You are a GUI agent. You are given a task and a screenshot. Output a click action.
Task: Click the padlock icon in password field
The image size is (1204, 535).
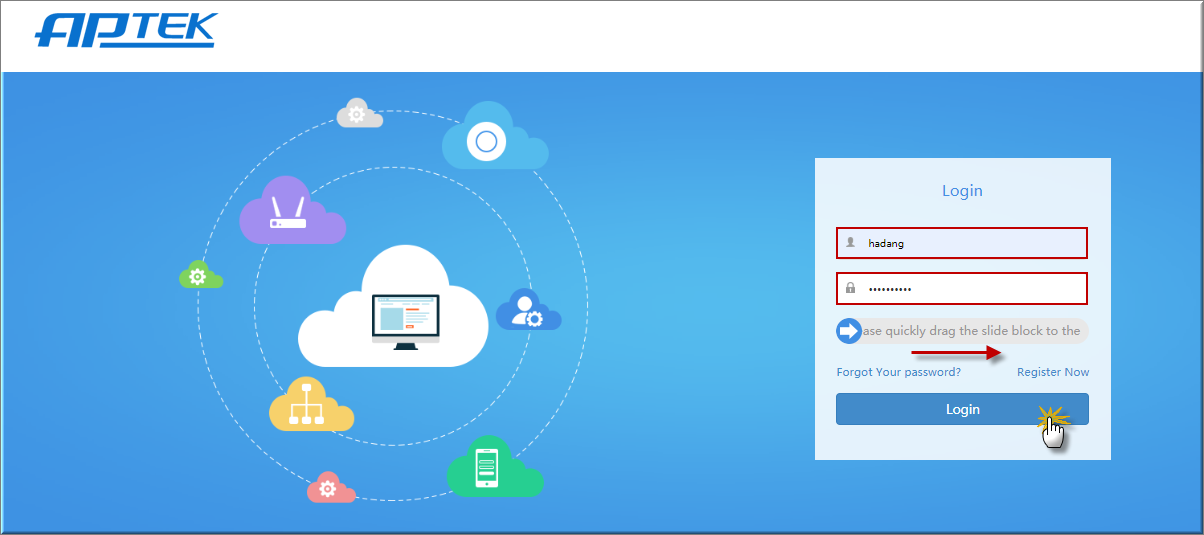(851, 288)
